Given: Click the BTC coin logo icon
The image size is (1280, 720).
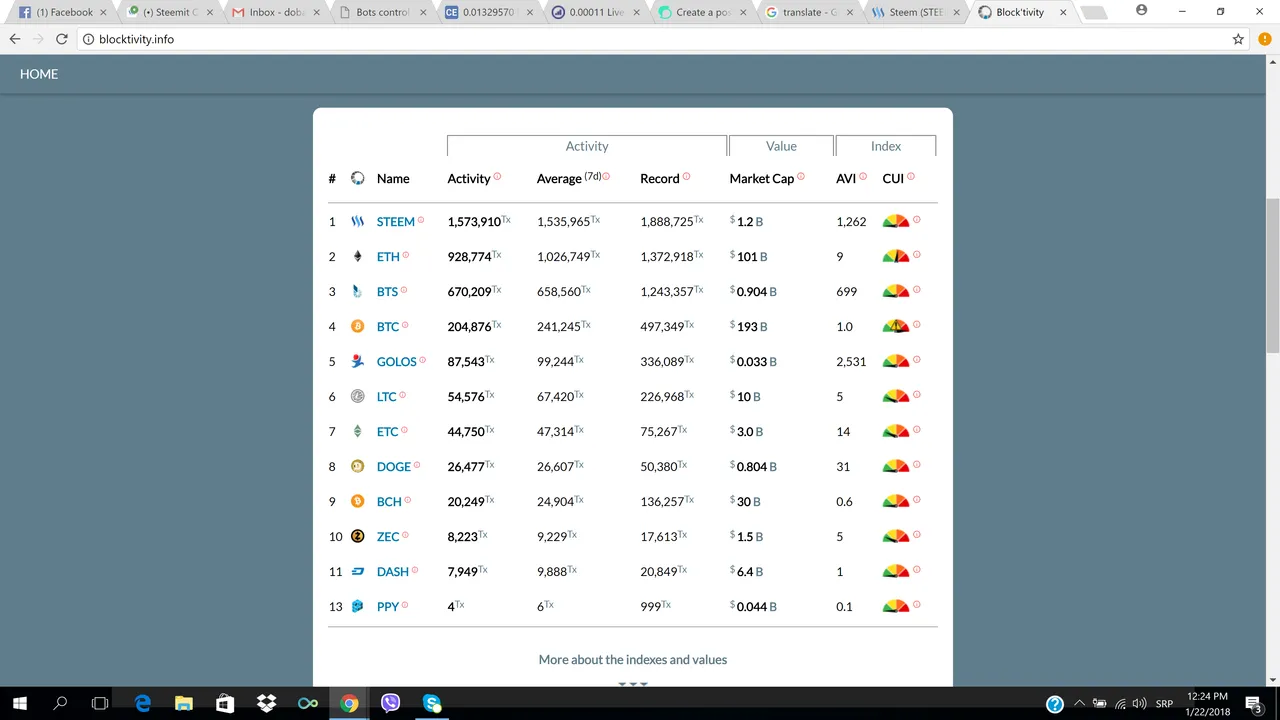Looking at the screenshot, I should point(357,326).
